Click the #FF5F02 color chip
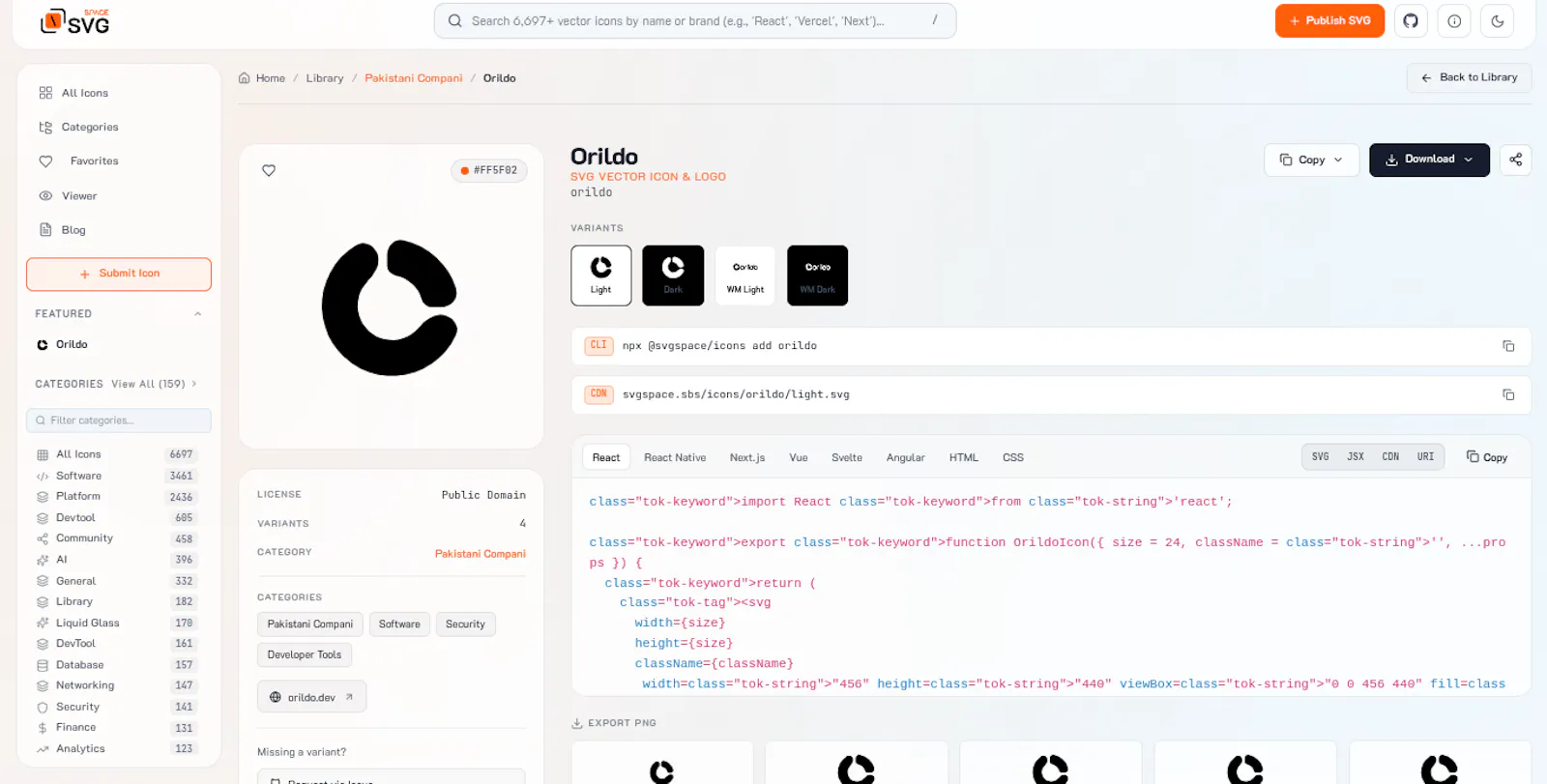This screenshot has width=1547, height=784. 489,170
